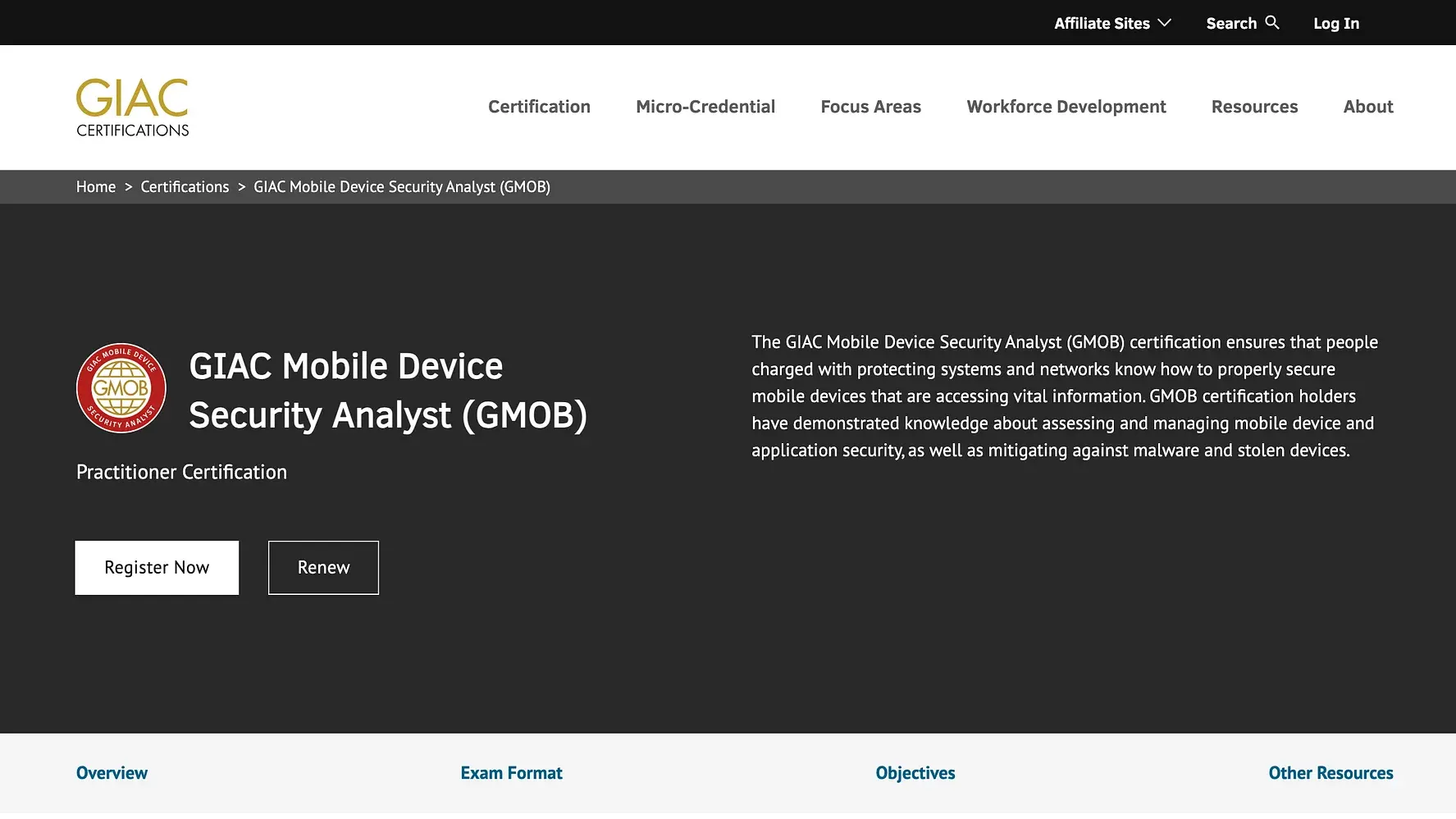Open the About menu
The image size is (1456, 819).
(1368, 107)
